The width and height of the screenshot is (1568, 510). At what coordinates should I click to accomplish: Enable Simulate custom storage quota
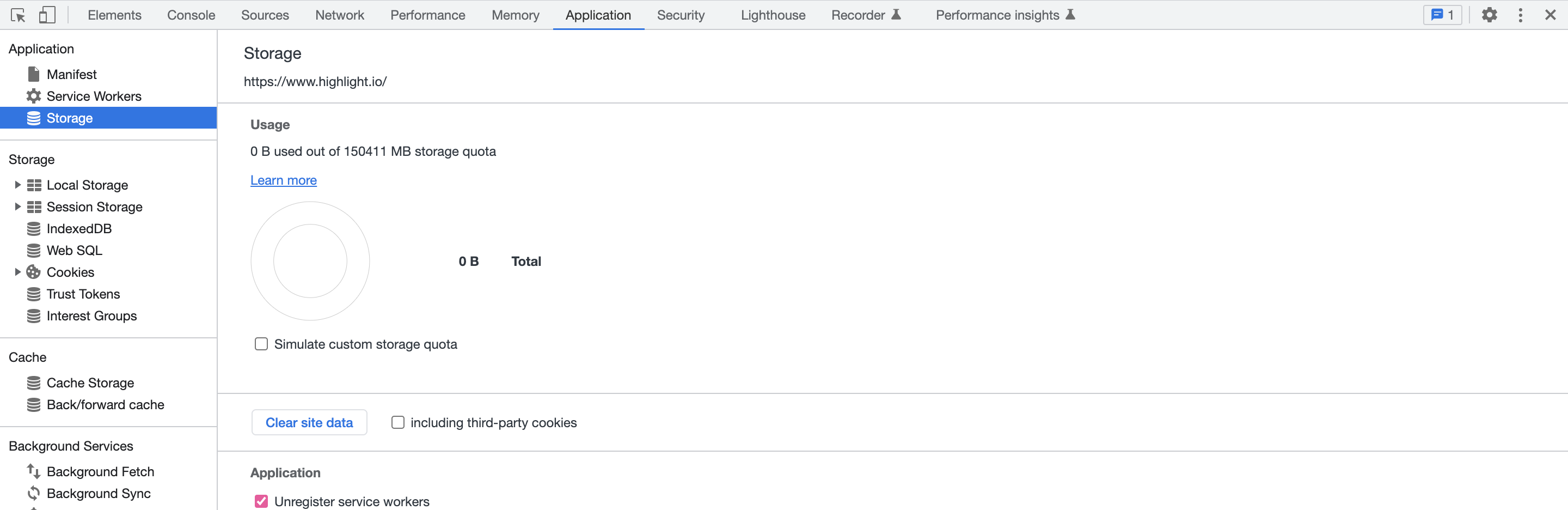click(261, 344)
